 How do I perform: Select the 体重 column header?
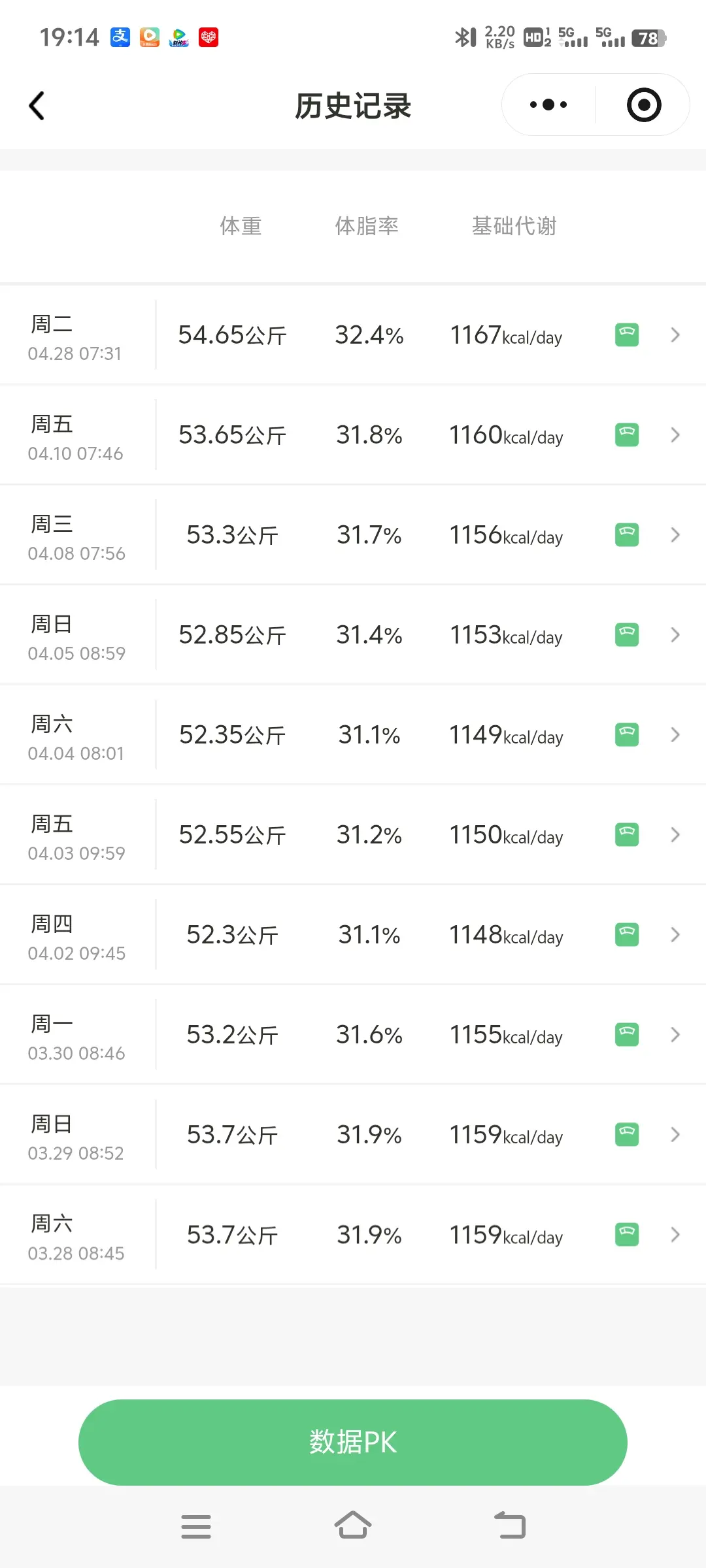241,226
